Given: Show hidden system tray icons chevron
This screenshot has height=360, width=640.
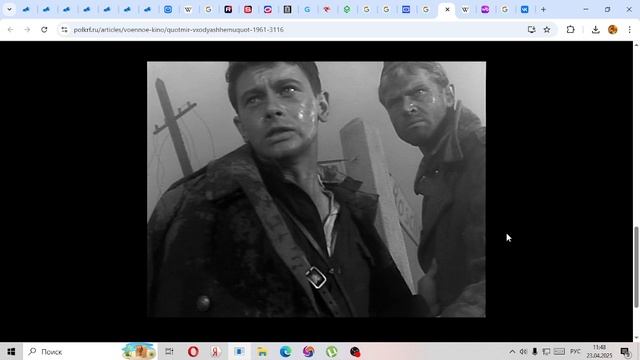Looking at the screenshot, I should coord(512,351).
